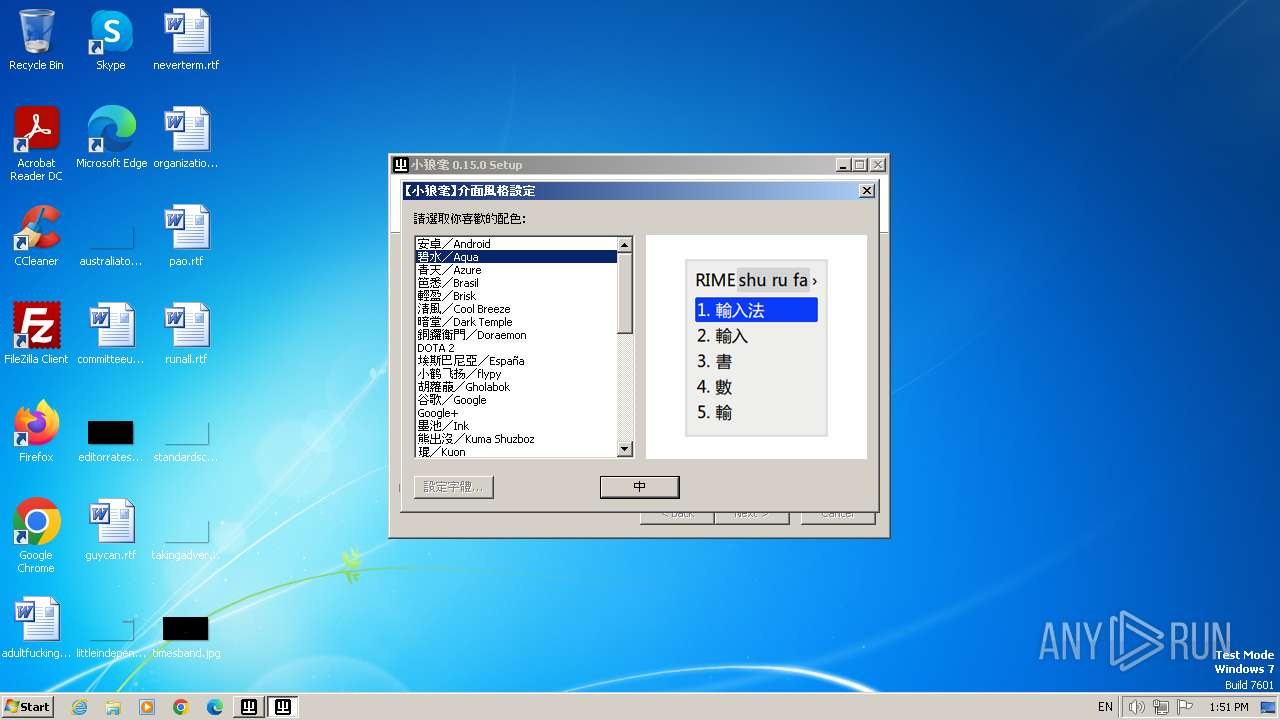Select the committeeu... document icon
This screenshot has width=1280, height=720.
pos(111,334)
